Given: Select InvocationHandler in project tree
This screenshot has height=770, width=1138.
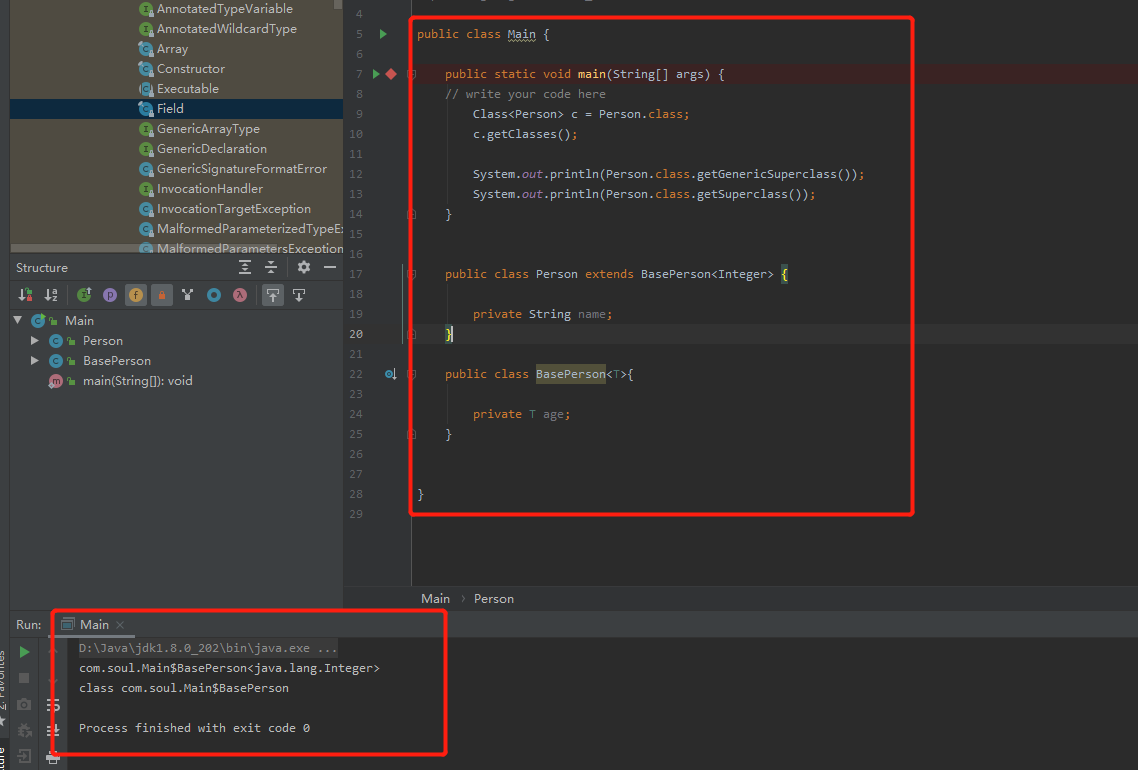Looking at the screenshot, I should pyautogui.click(x=209, y=189).
